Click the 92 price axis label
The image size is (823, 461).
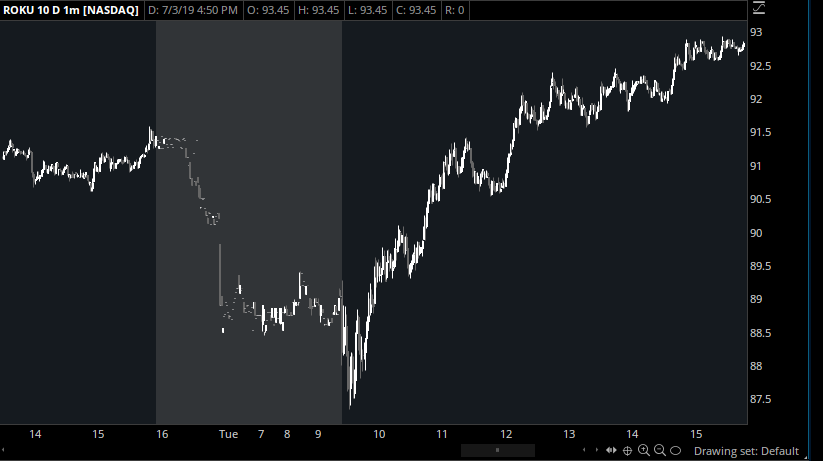(x=756, y=99)
